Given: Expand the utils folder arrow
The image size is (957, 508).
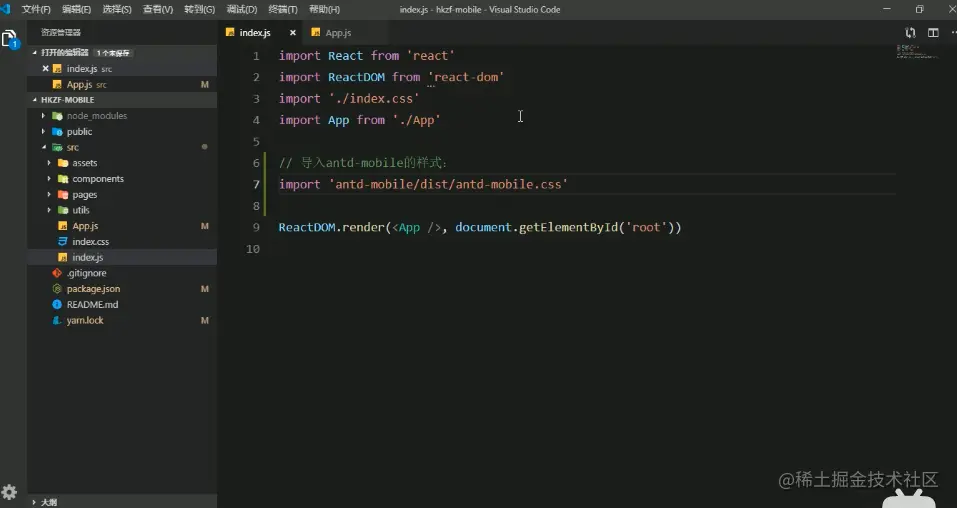Looking at the screenshot, I should [49, 210].
